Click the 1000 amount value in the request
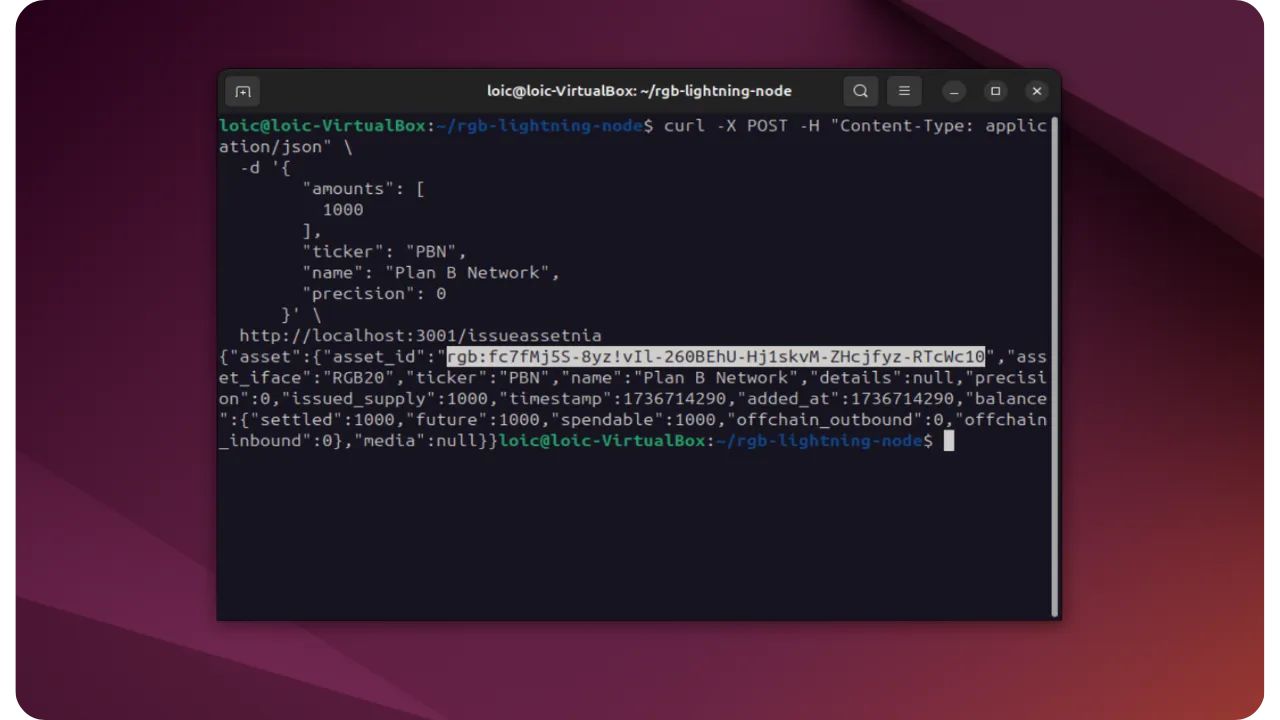Viewport: 1280px width, 720px height. tap(342, 210)
